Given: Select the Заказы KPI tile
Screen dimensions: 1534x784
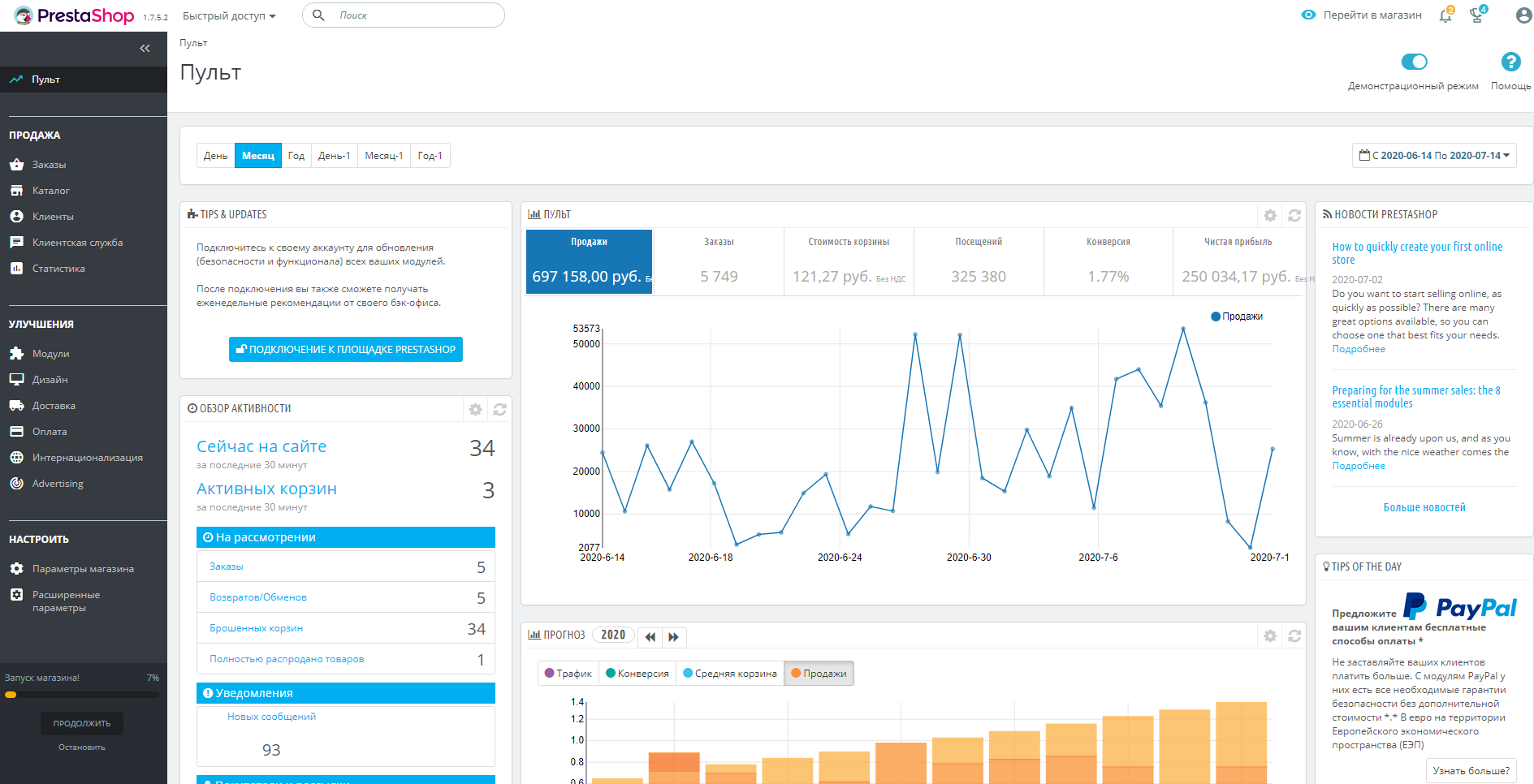Looking at the screenshot, I should (x=719, y=261).
